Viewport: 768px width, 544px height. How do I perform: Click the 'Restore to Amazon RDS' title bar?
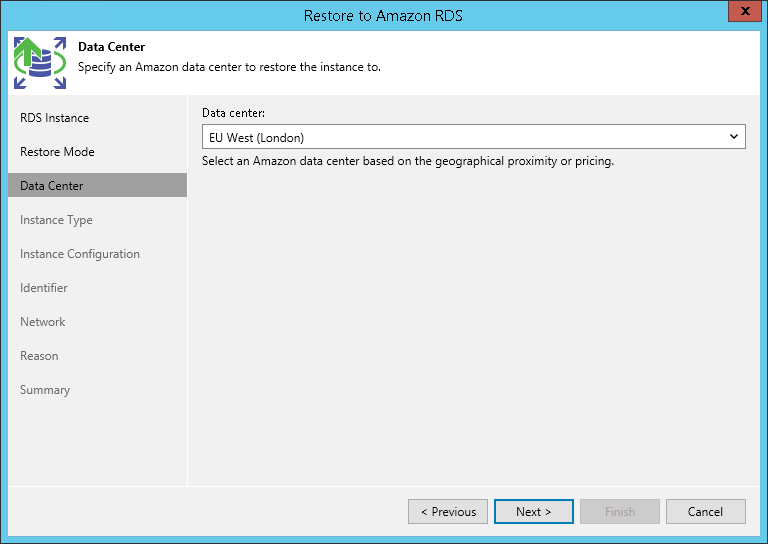tap(383, 16)
